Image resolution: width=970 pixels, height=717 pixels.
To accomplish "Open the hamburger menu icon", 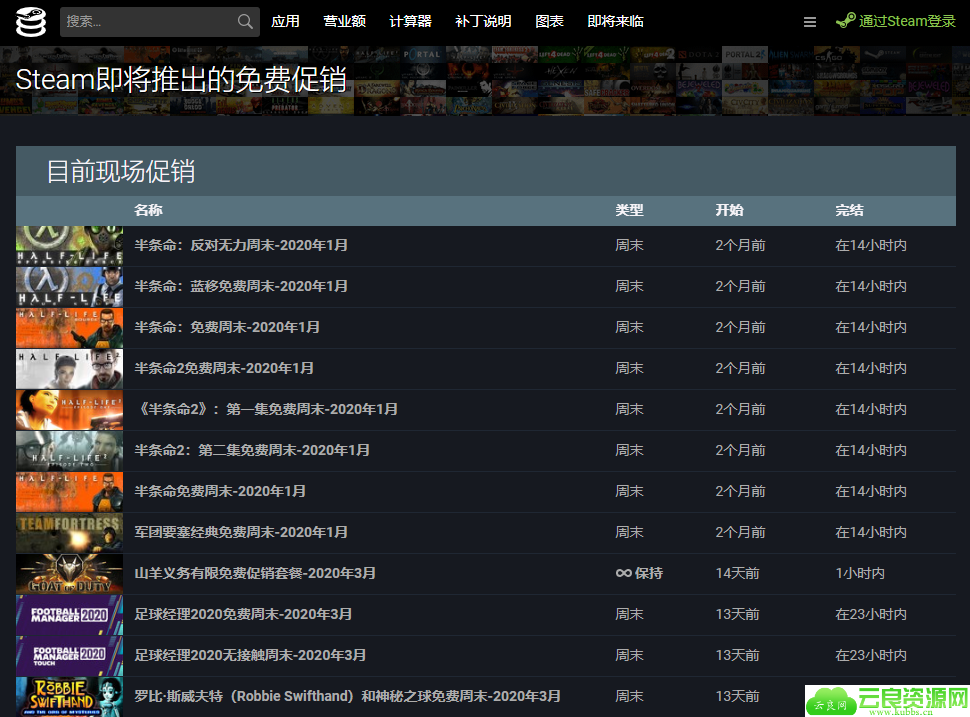I will point(810,21).
